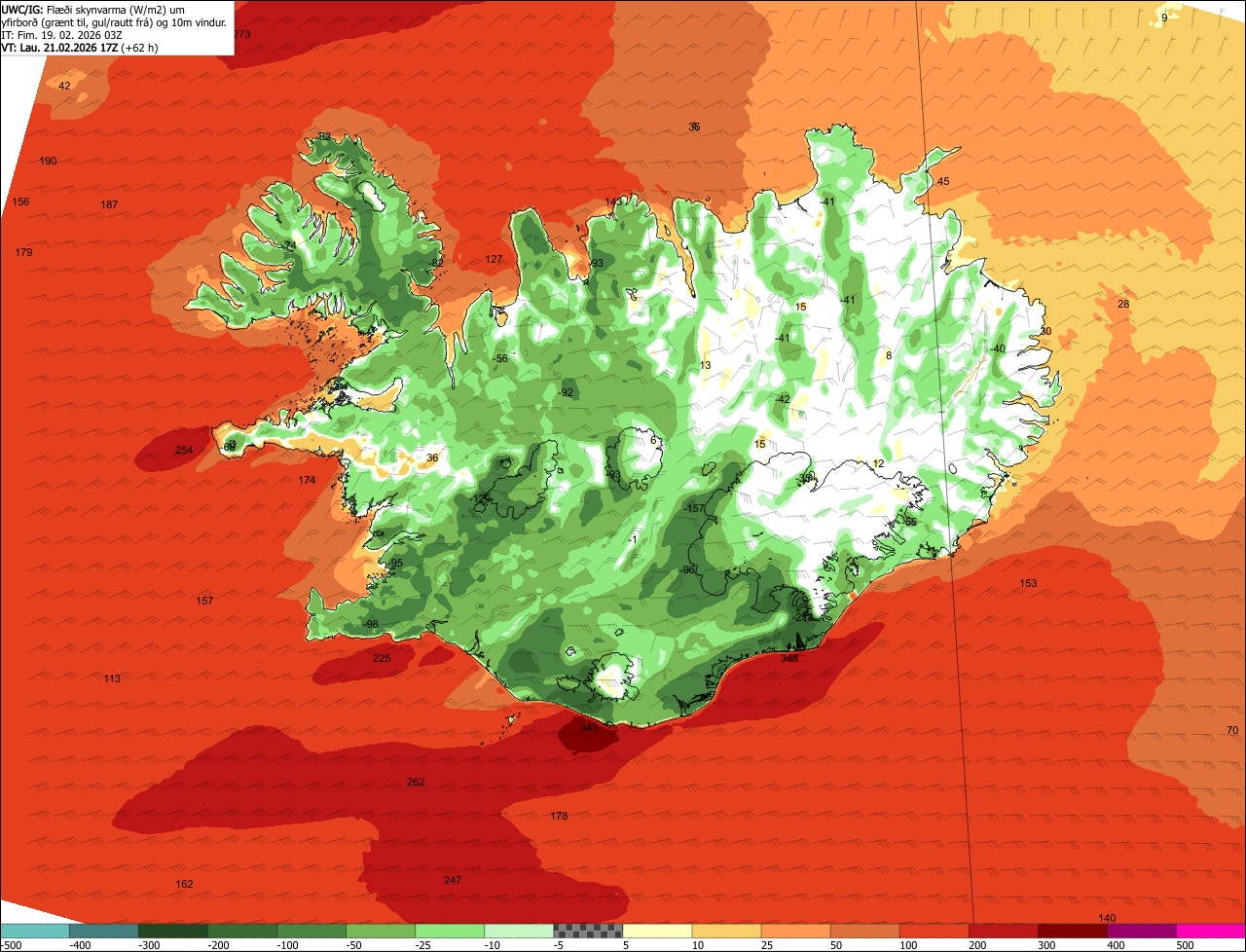Click the map value 254 in the dark red patch

184,450
